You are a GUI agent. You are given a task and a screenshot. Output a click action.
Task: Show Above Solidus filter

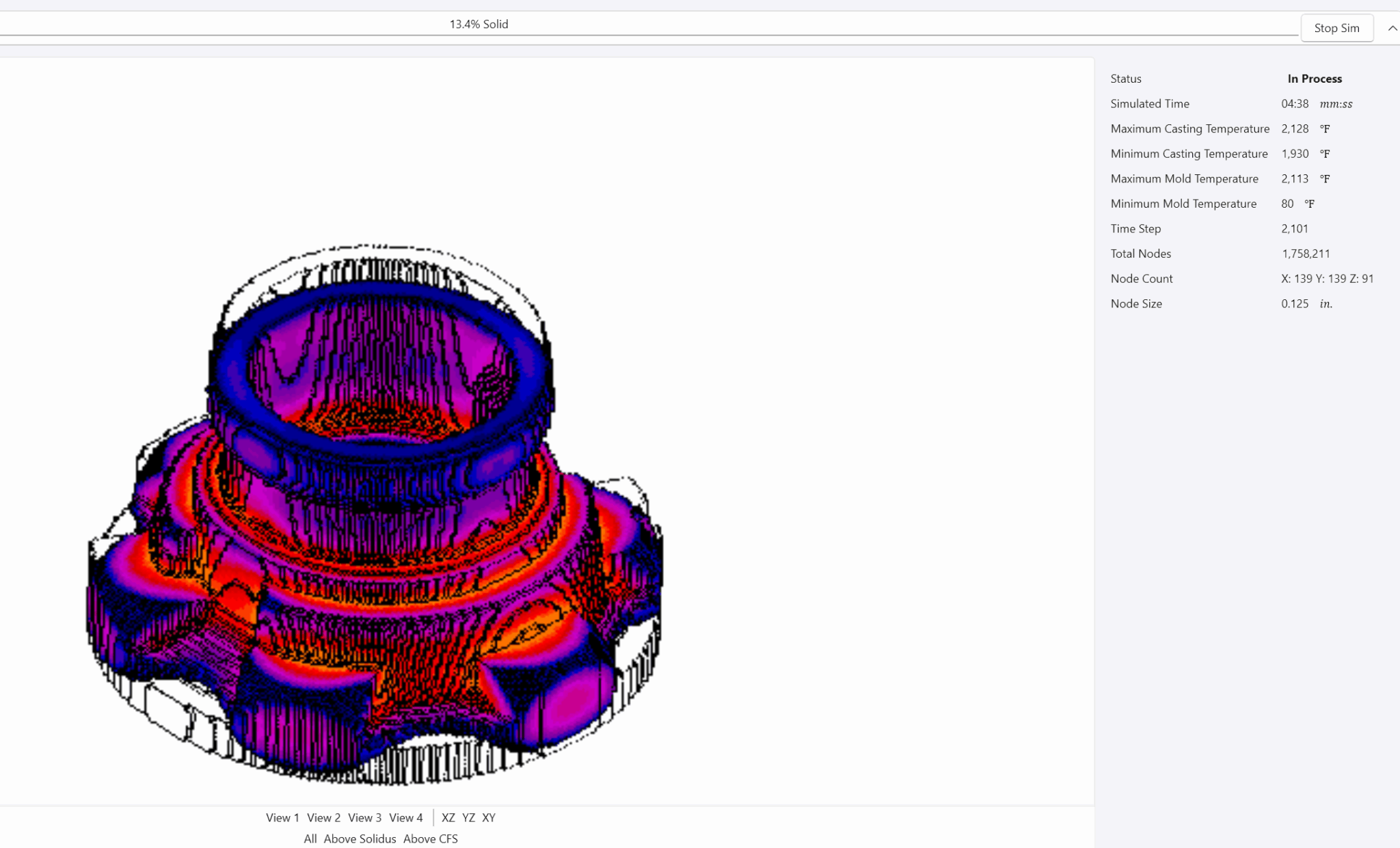point(360,838)
